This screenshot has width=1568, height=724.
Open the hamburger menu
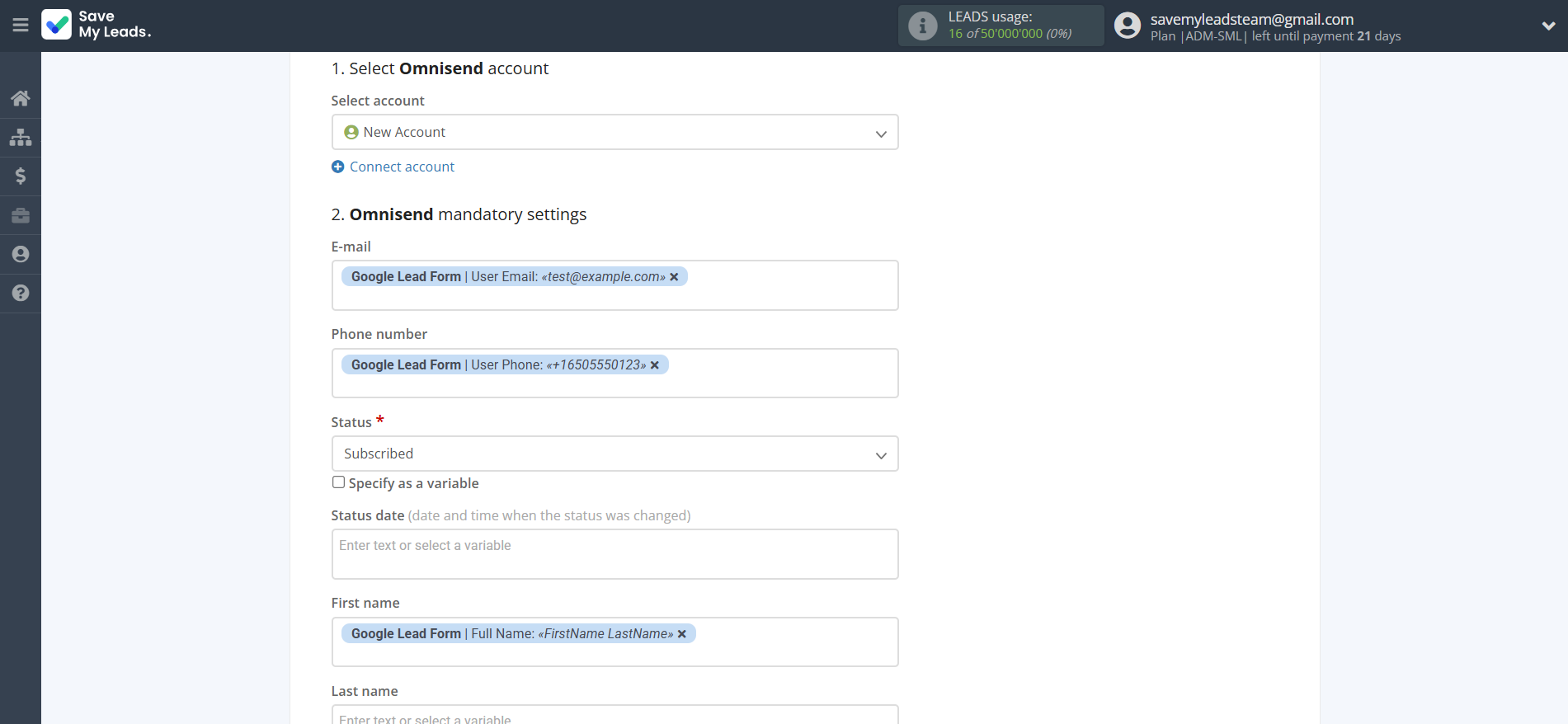pos(21,26)
